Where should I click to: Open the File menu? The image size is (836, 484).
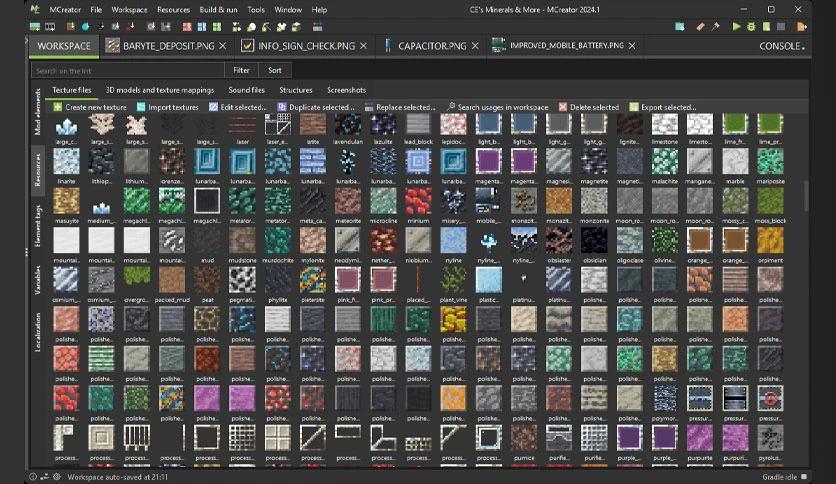tap(96, 10)
